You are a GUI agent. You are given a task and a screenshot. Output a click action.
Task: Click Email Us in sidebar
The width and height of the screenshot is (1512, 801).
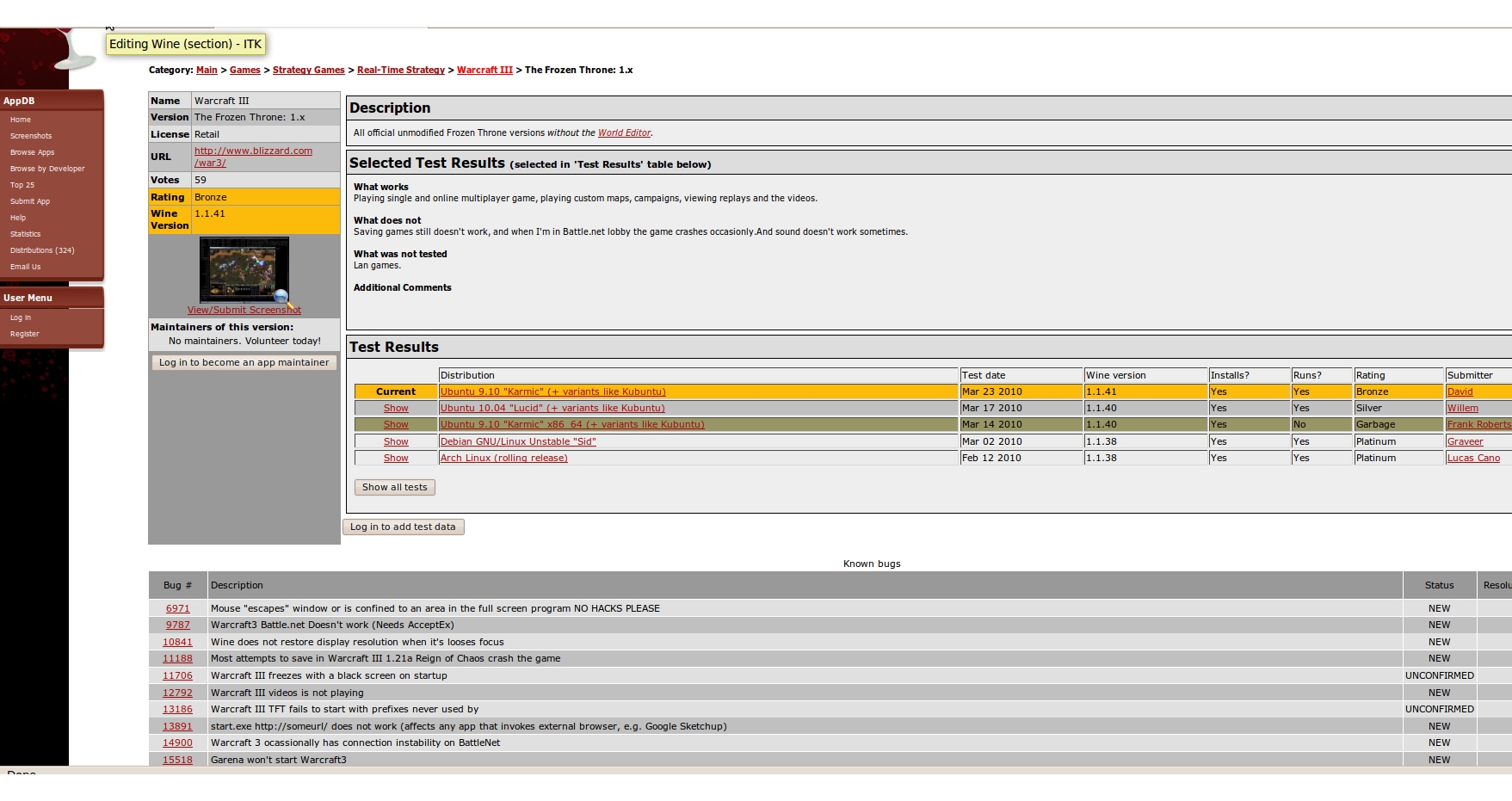(x=26, y=267)
